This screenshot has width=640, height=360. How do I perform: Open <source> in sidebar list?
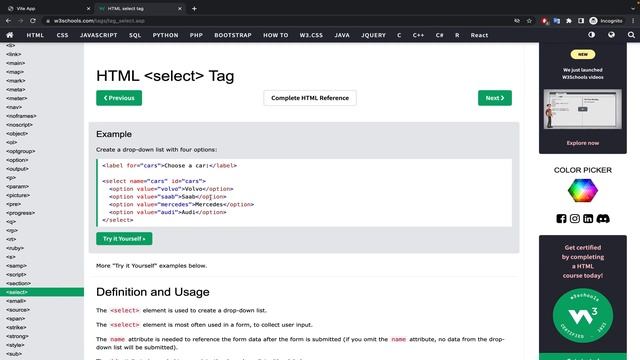pyautogui.click(x=18, y=310)
